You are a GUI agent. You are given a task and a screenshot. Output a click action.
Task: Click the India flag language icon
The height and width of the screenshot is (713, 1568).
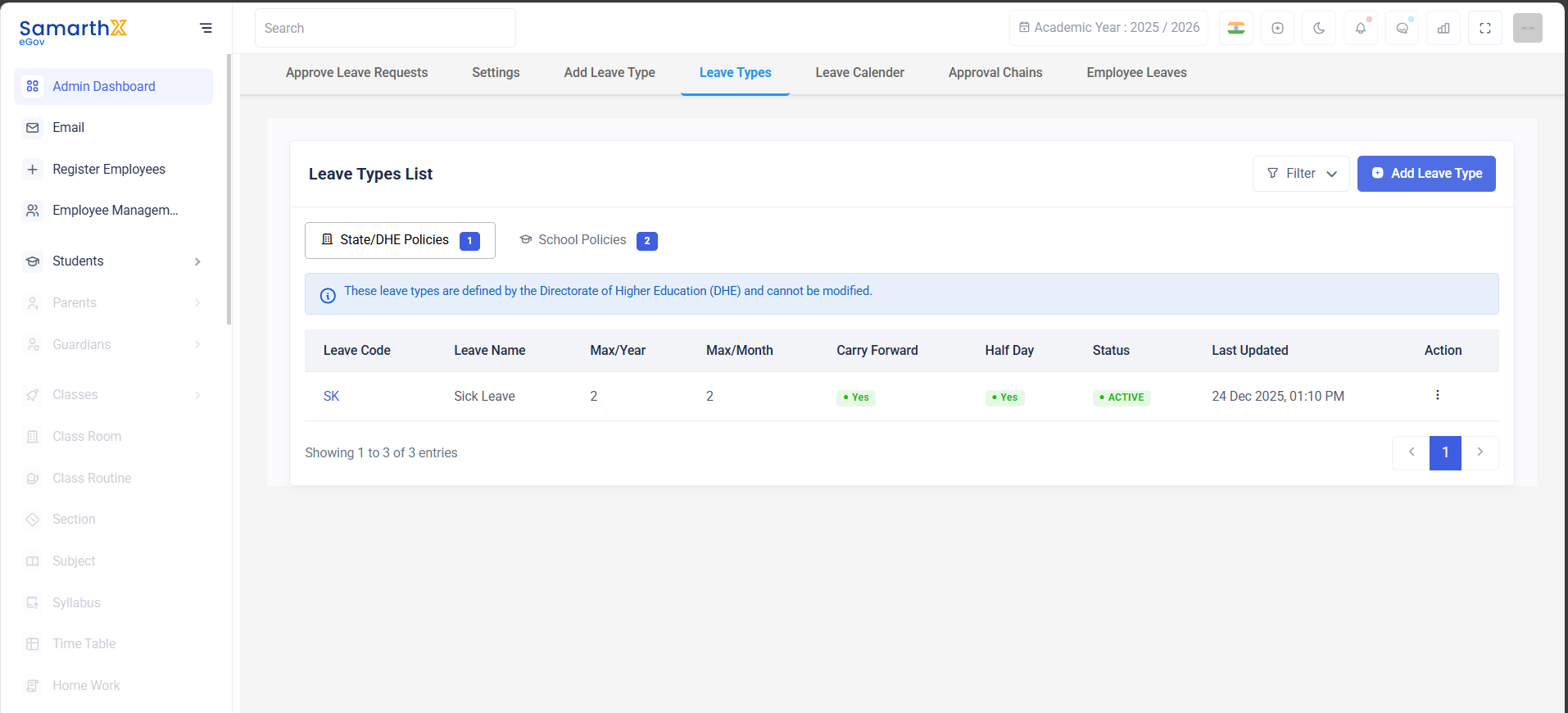pos(1236,28)
